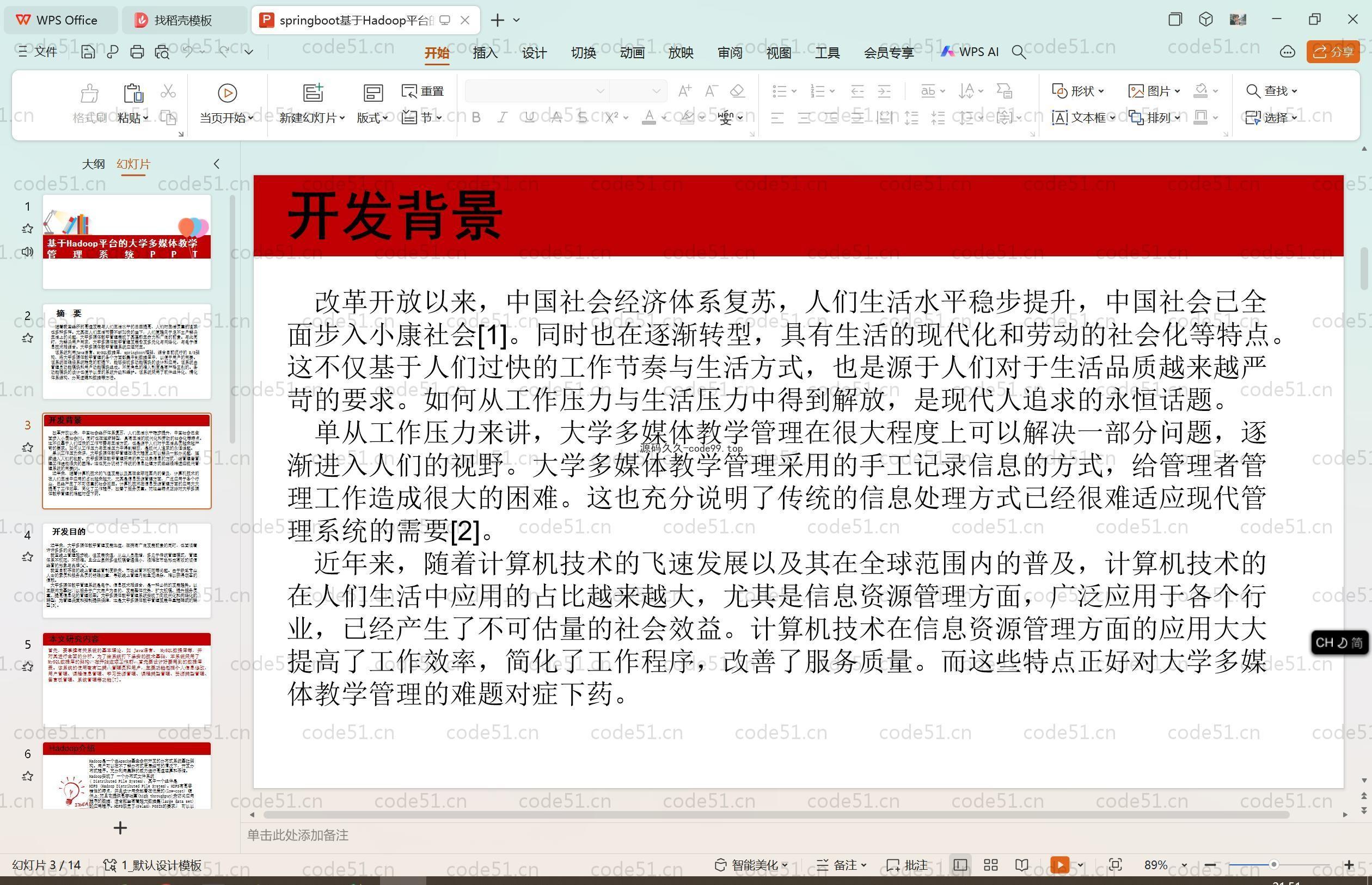Click the Clear Formatting eraser icon
The height and width of the screenshot is (885, 1372).
pos(737,91)
